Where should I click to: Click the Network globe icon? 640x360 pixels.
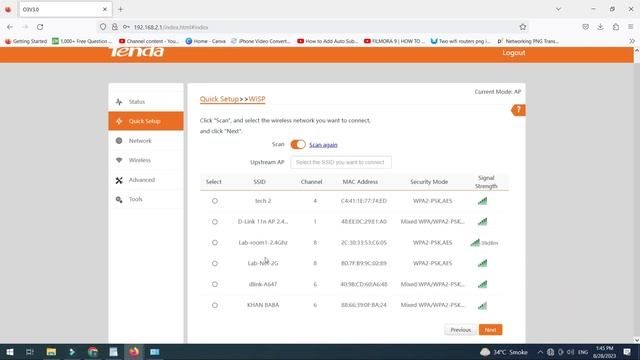(x=119, y=141)
